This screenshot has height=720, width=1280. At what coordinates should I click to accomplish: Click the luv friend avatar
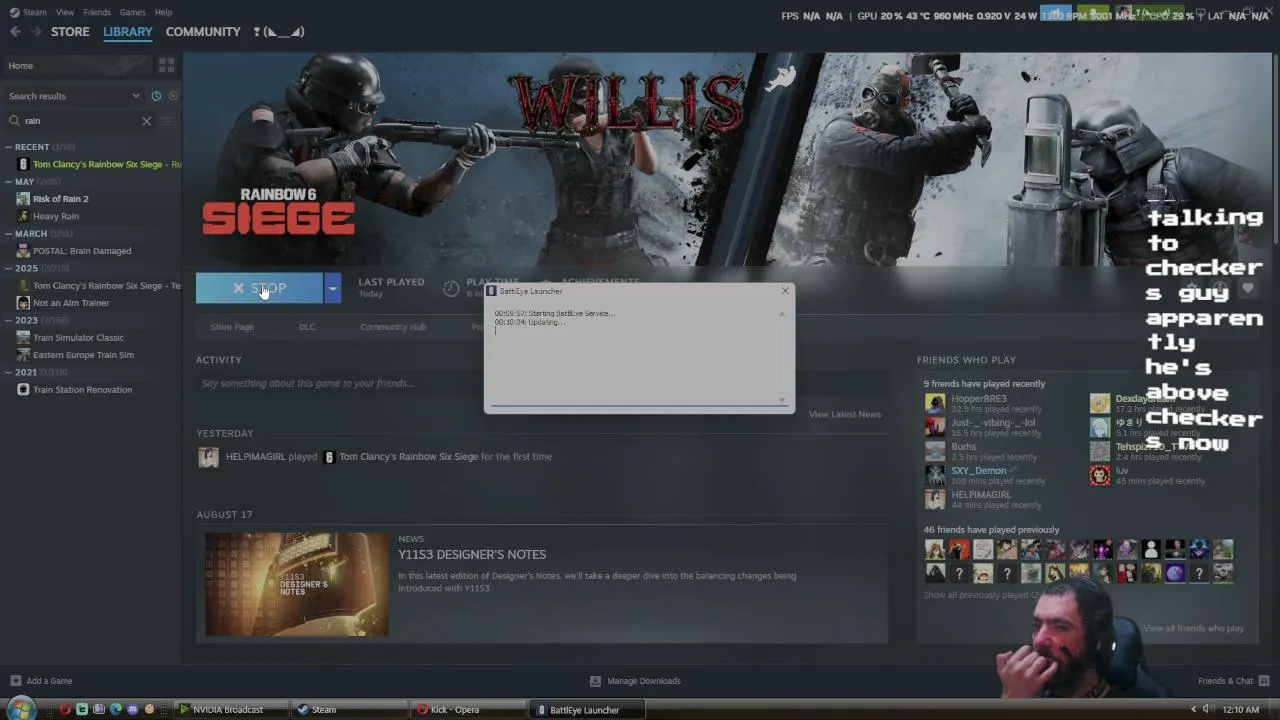[1100, 475]
